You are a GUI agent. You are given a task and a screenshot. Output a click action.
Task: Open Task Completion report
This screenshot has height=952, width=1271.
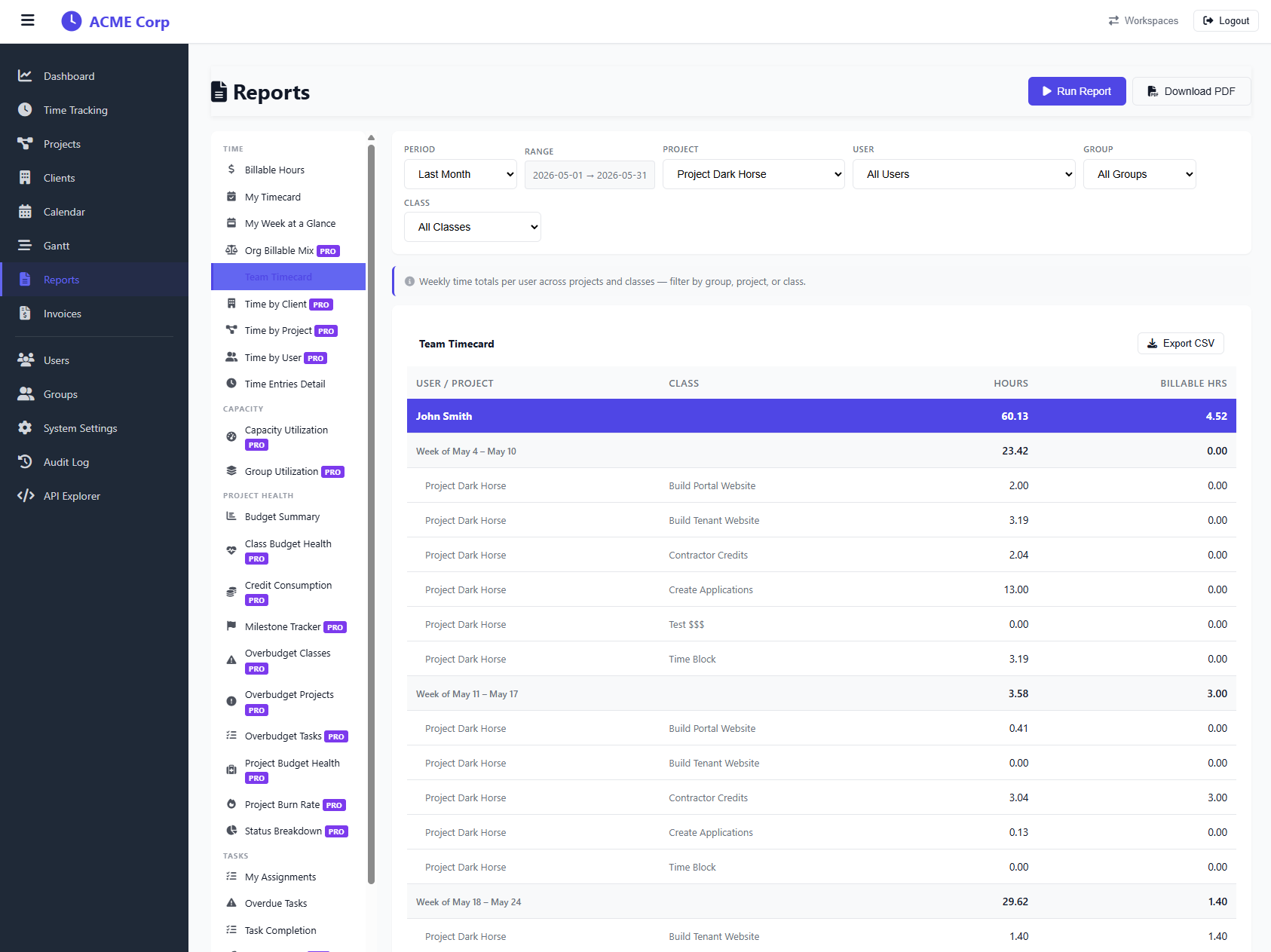[x=288, y=930]
